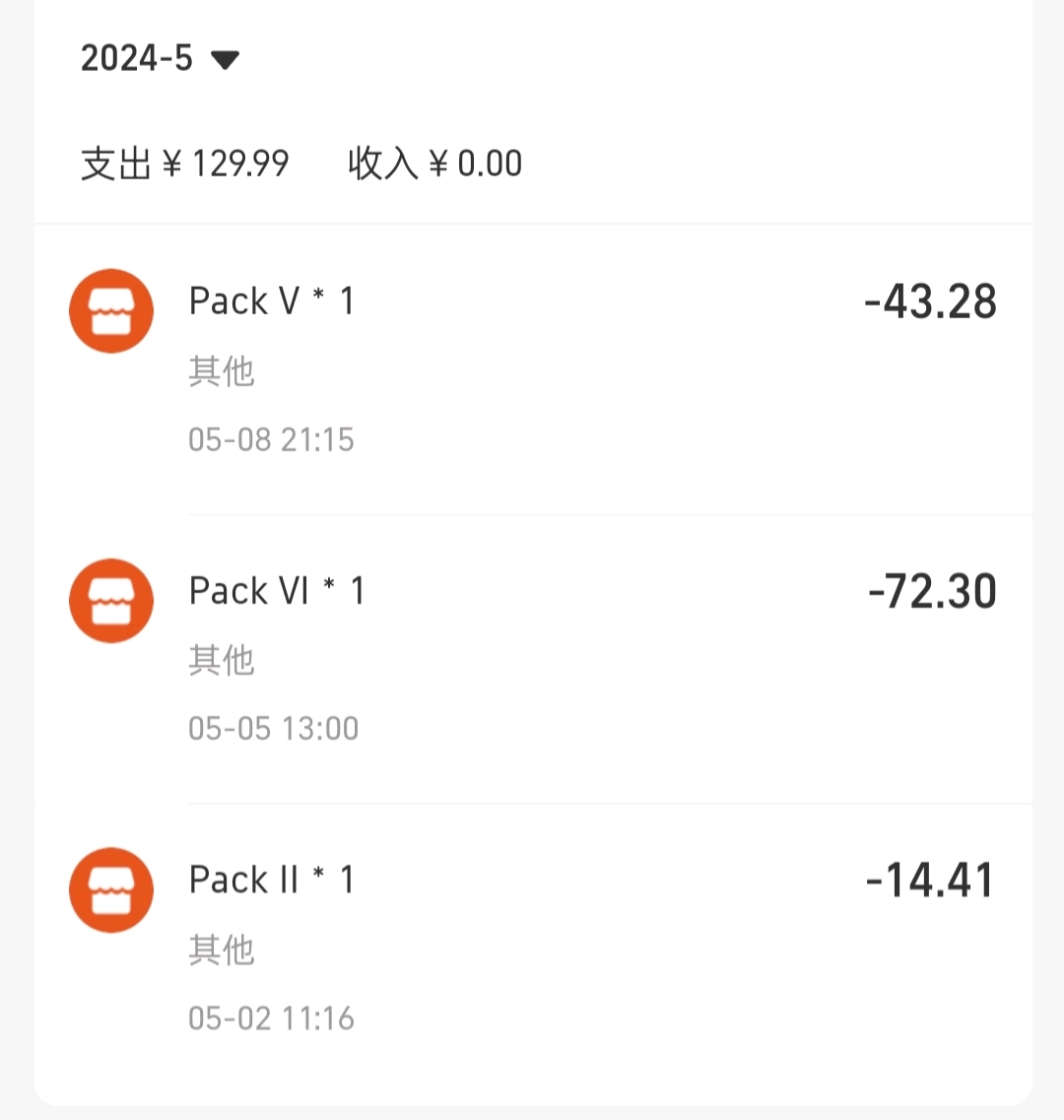The height and width of the screenshot is (1120, 1064).
Task: Select the 支出 ¥129.99 expense summary
Action: (x=185, y=164)
